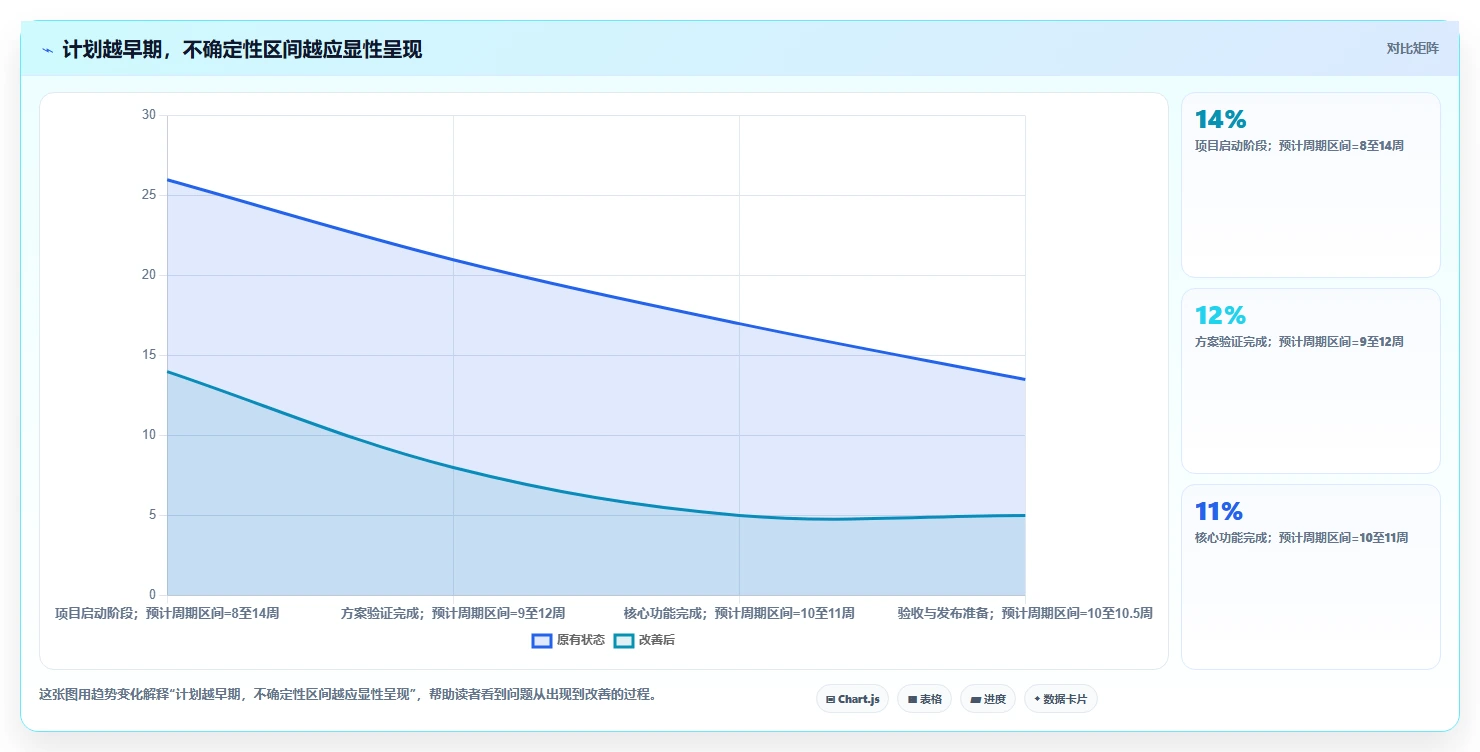The width and height of the screenshot is (1480, 752).
Task: Click card text 方案验证完成 9至12周
Action: pos(1299,342)
